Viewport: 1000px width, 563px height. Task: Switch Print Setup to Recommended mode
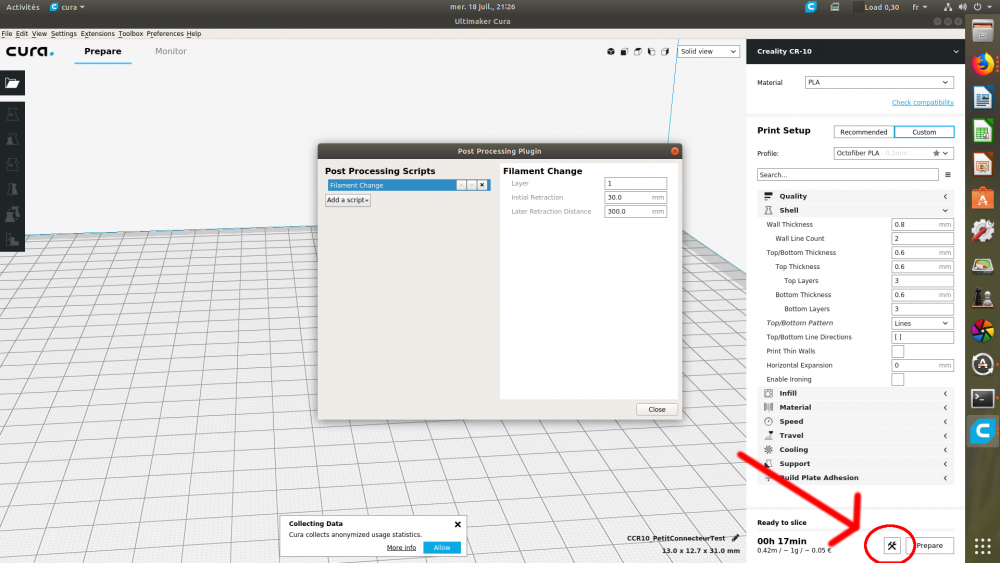pos(864,132)
